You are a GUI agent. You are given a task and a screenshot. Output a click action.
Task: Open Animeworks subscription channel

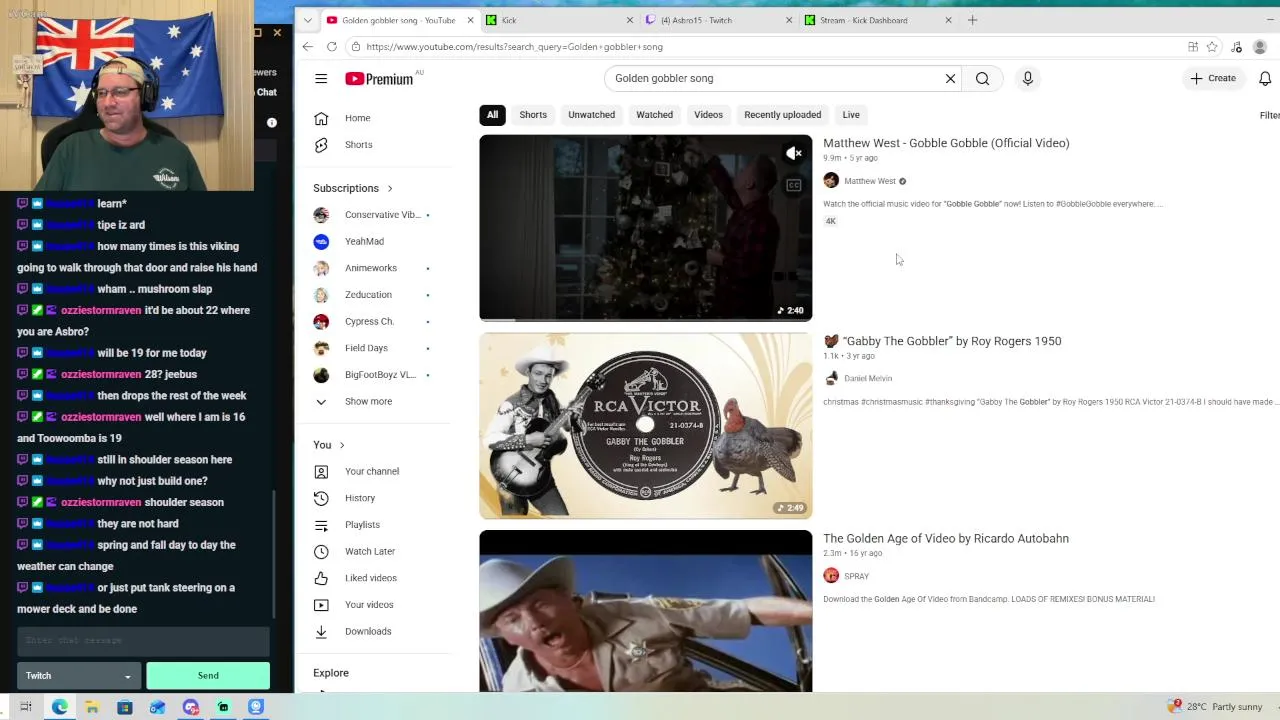(x=372, y=268)
